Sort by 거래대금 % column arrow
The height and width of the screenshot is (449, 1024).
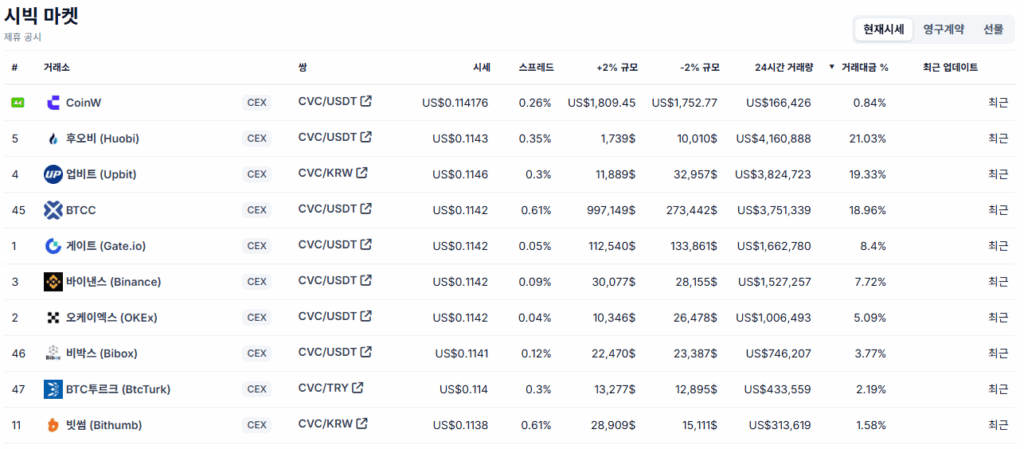[832, 67]
